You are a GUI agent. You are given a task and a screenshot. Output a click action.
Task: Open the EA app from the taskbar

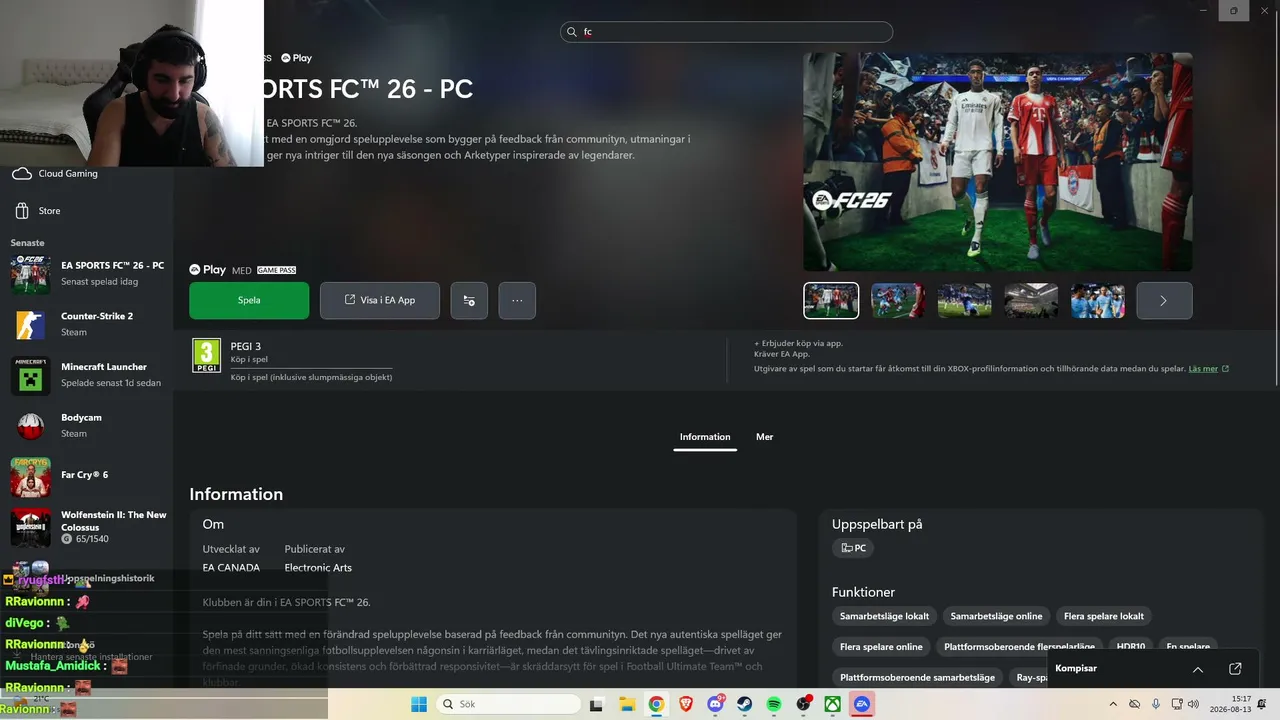coord(862,704)
